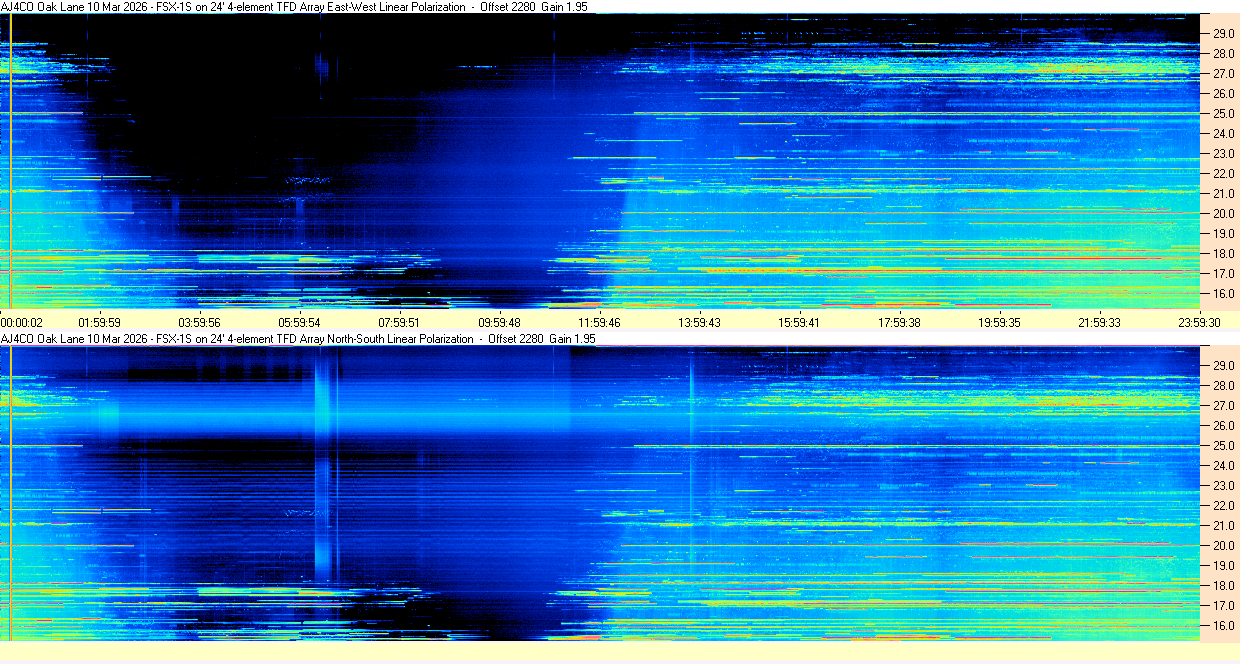1240x664 pixels.
Task: Click 23.0 frequency label on East-West chart
Action: click(x=1224, y=154)
